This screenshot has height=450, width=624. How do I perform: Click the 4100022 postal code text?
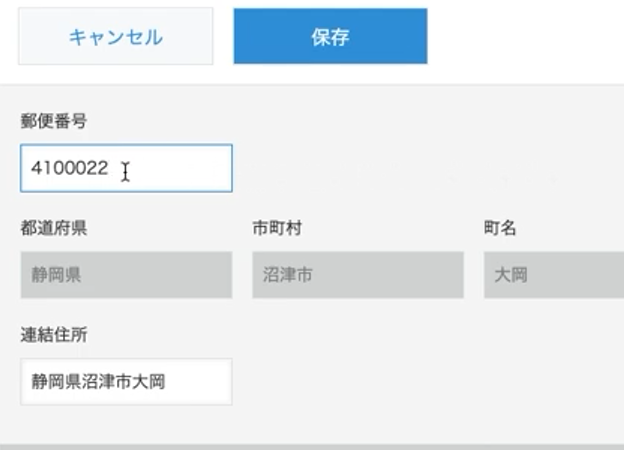point(70,168)
